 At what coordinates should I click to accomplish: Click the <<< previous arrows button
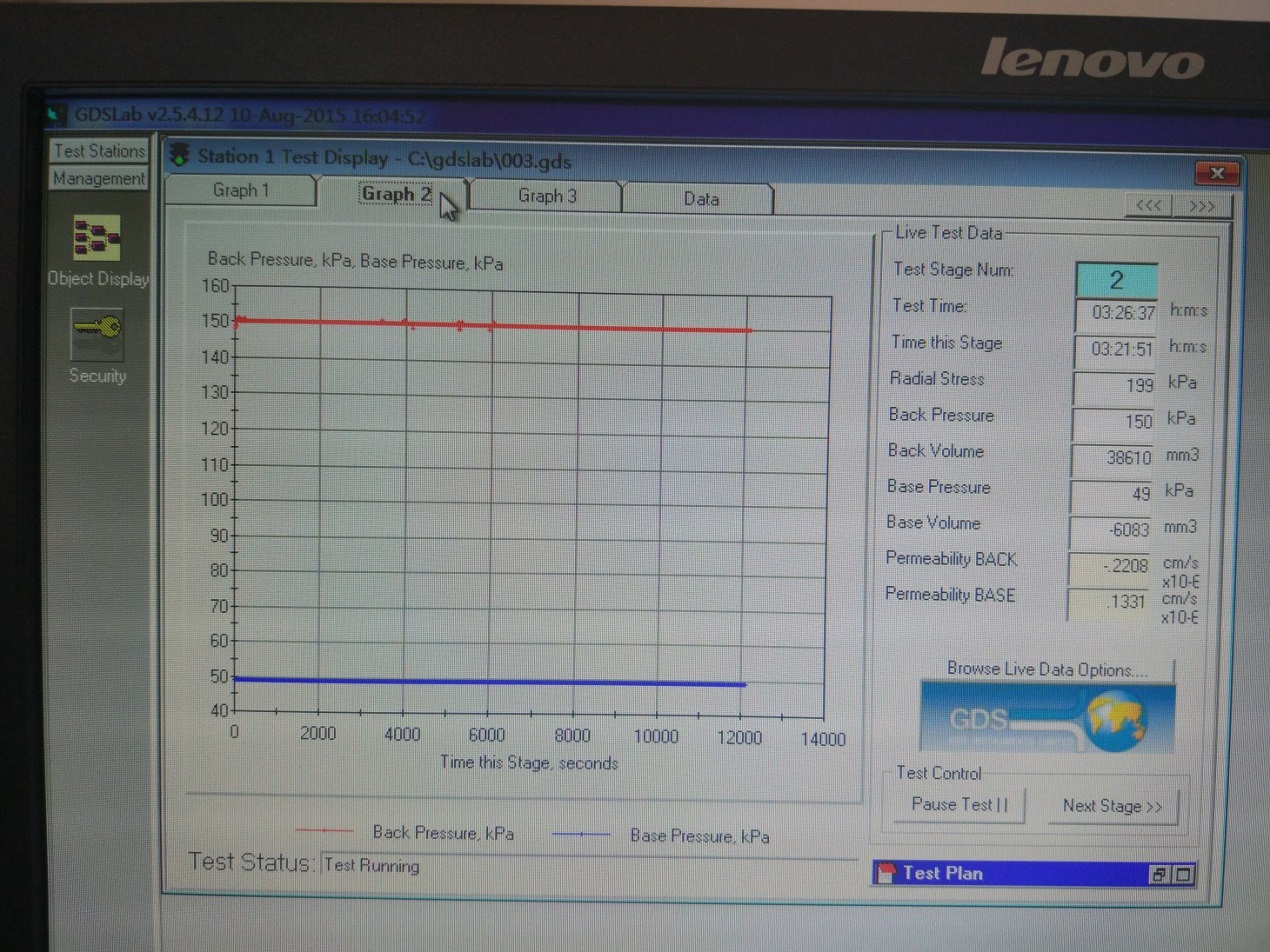(x=1149, y=206)
